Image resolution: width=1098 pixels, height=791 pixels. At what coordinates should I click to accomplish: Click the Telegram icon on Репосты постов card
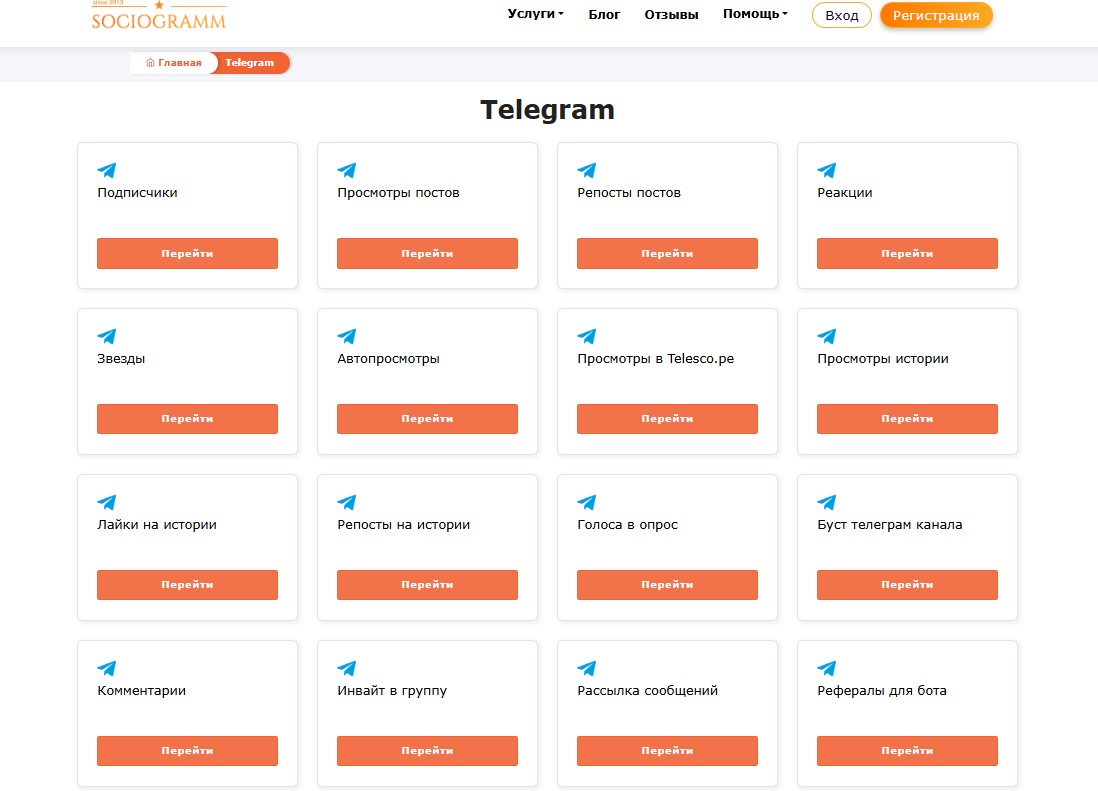pos(587,170)
